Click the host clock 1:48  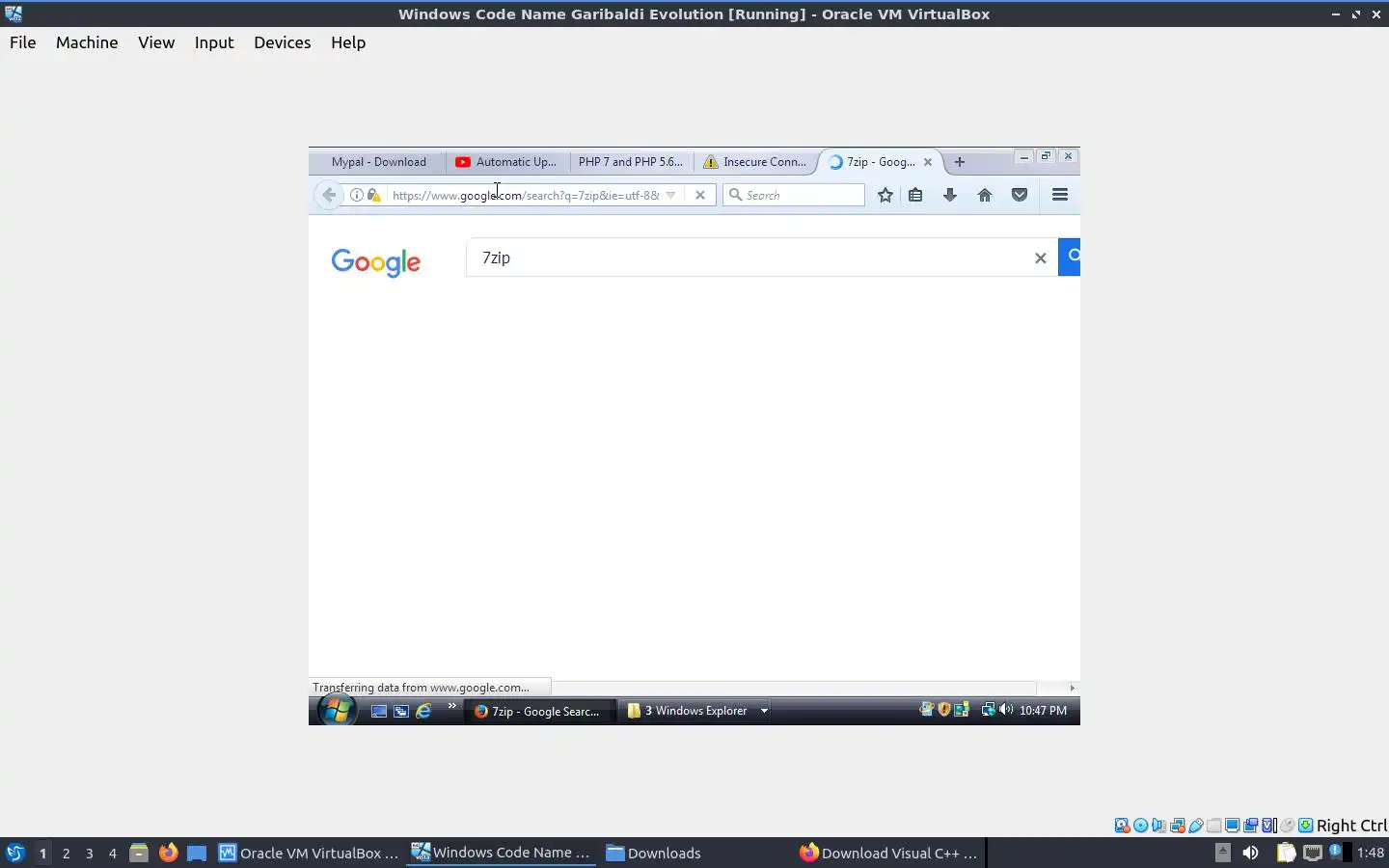1371,853
